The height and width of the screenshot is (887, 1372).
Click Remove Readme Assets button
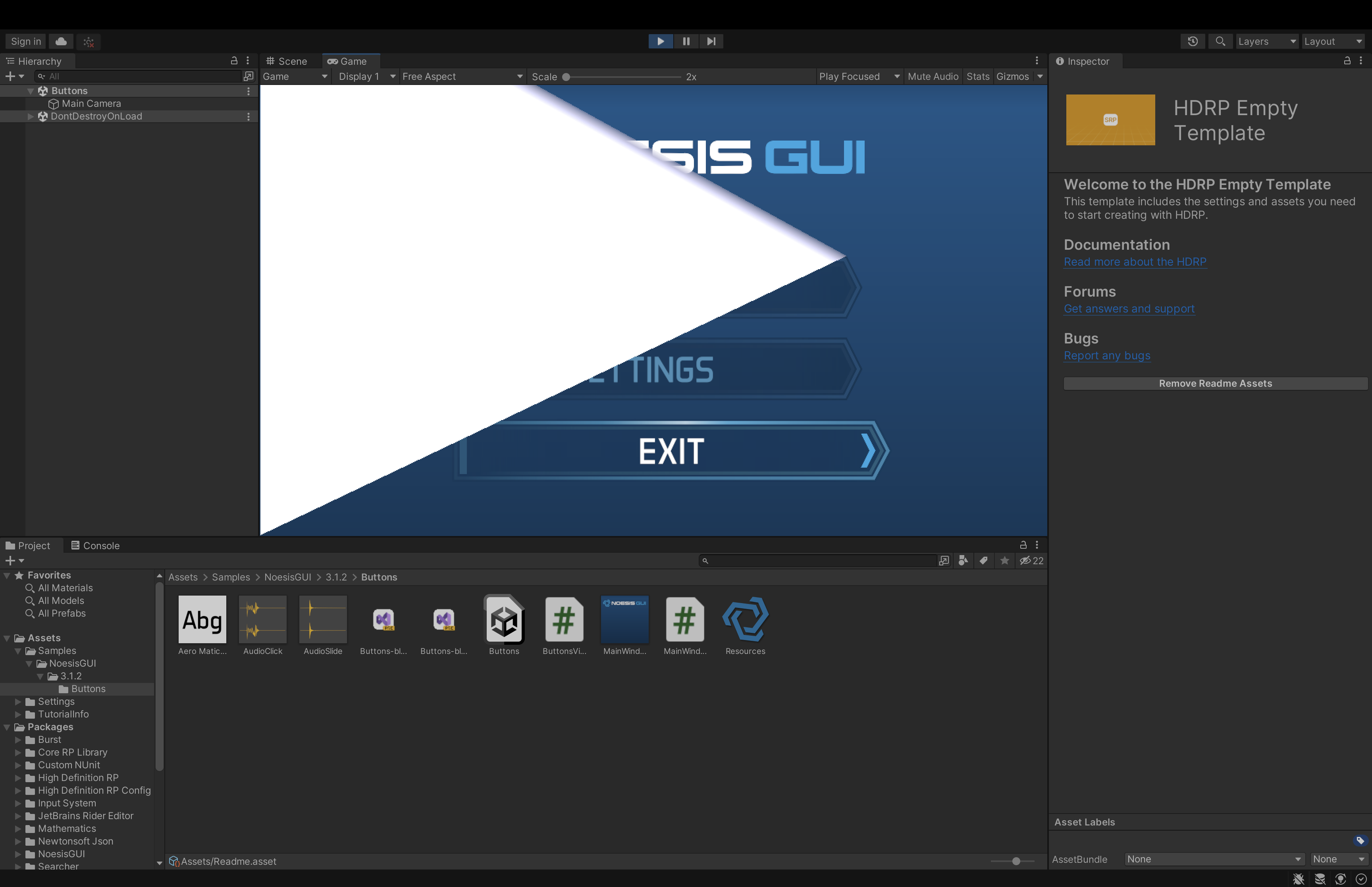1216,384
